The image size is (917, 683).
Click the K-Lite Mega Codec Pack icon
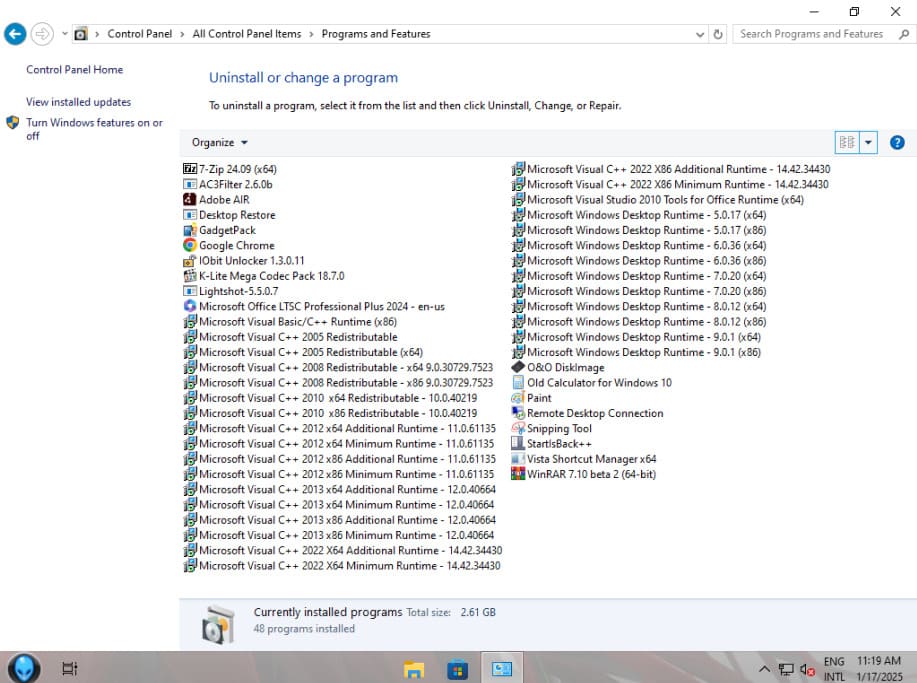click(189, 276)
